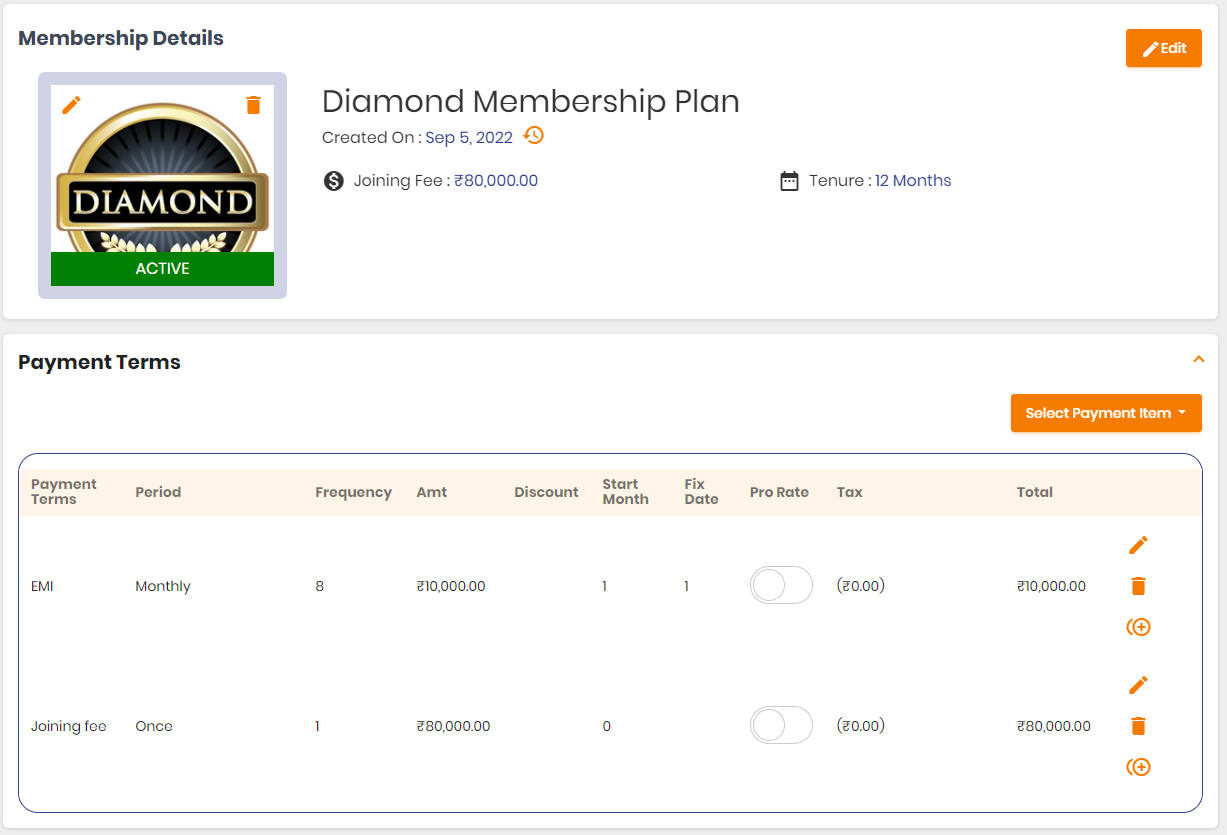
Task: Toggle Pro Rate switch for Joining fee row
Action: click(781, 725)
